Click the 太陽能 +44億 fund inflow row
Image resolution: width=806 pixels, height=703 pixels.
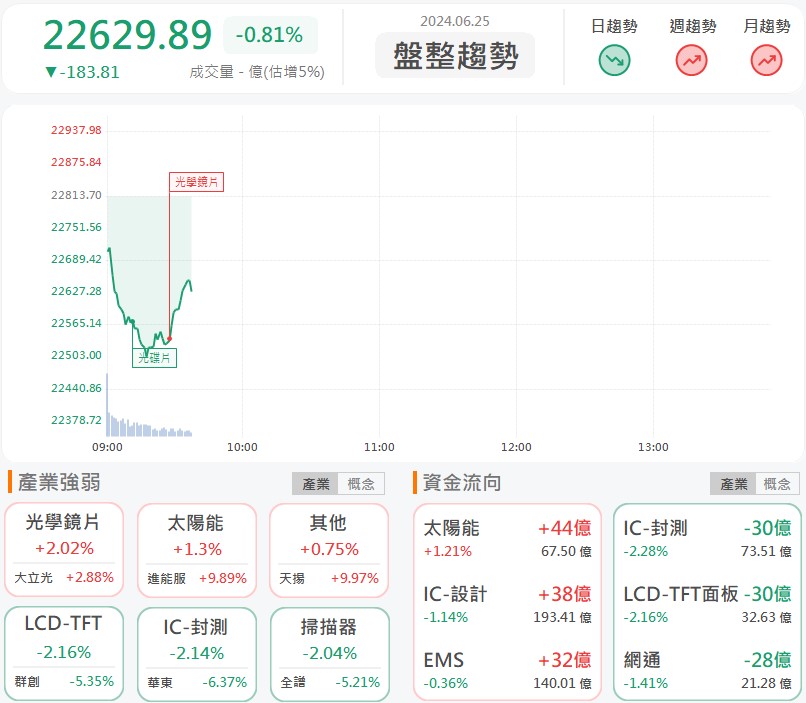click(507, 539)
